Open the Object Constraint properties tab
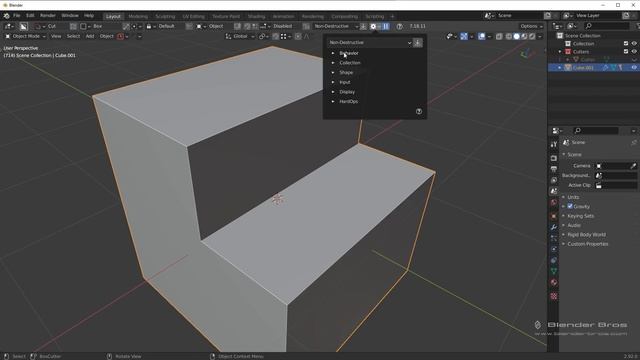 (x=554, y=260)
